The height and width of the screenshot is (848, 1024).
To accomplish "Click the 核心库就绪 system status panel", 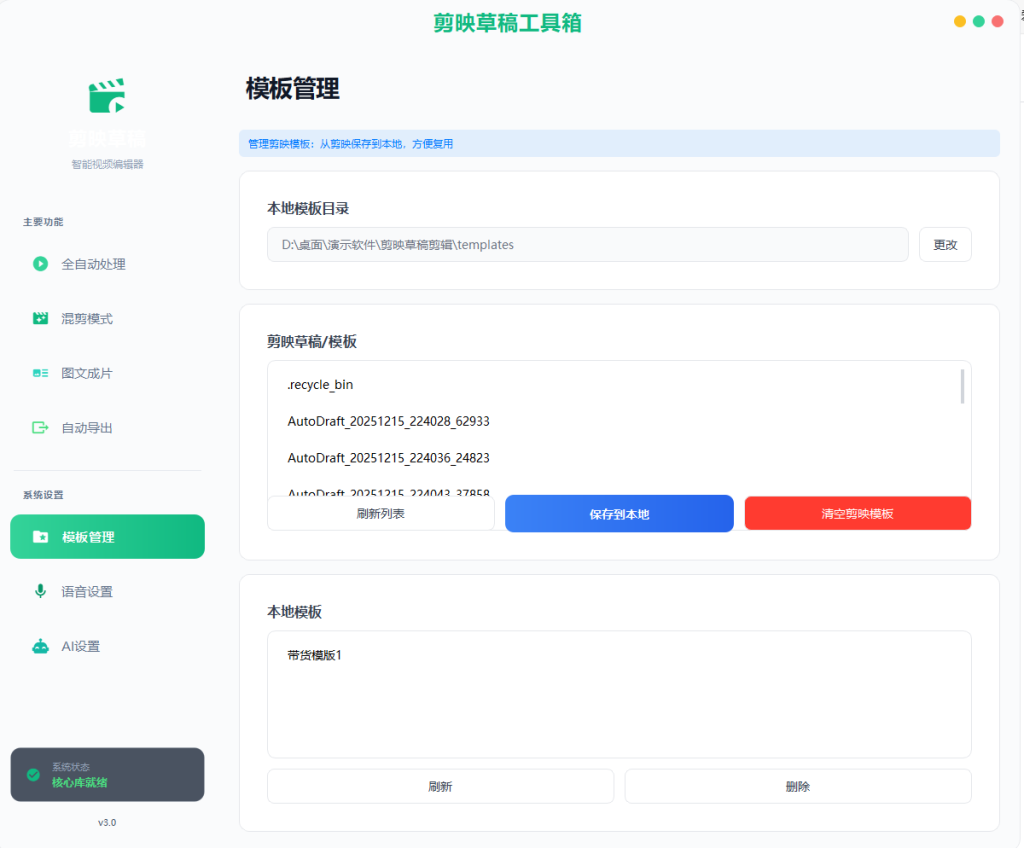I will coord(107,774).
